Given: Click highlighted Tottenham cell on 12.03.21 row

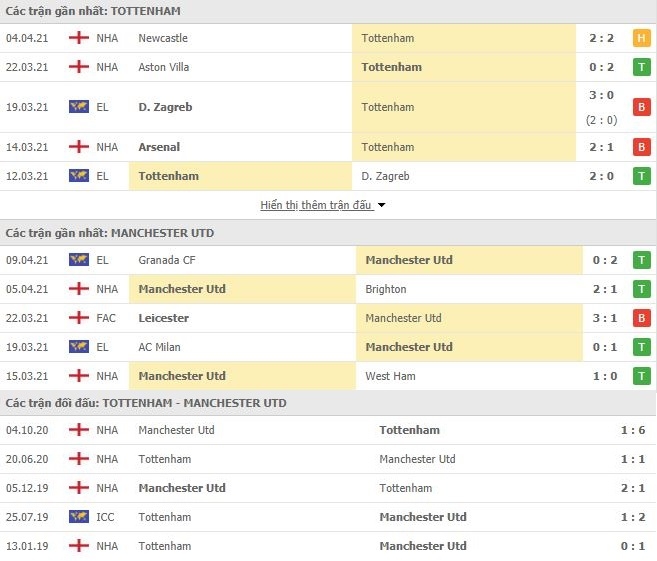Looking at the screenshot, I should pos(241,176).
